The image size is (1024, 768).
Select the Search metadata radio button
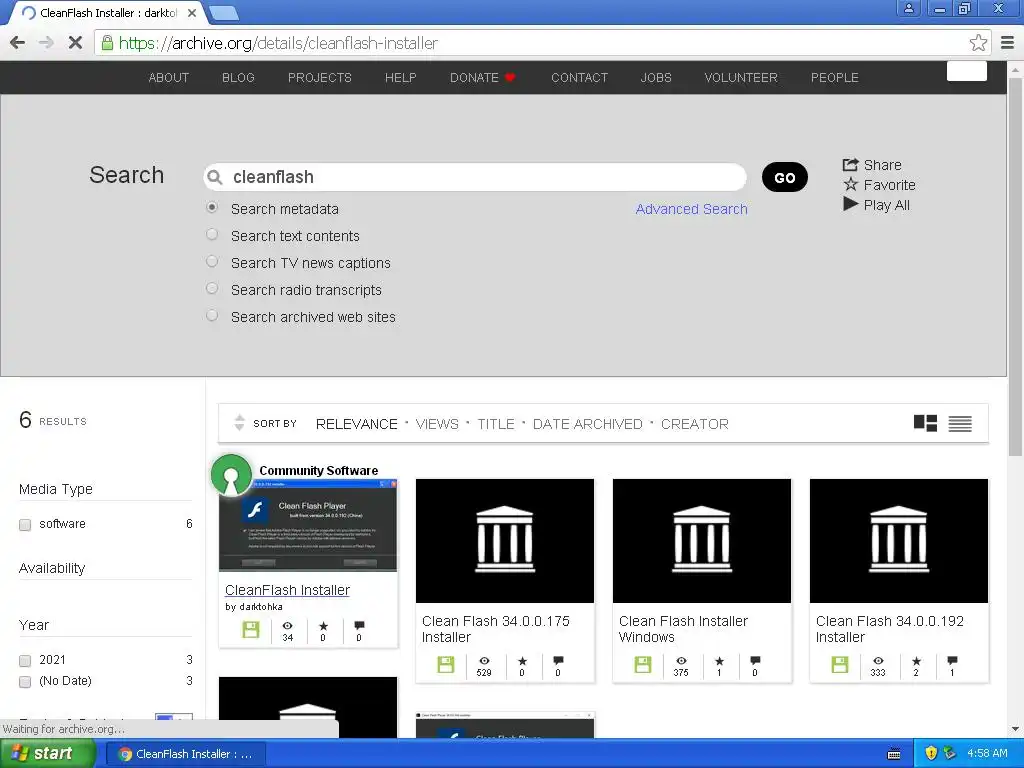[212, 208]
